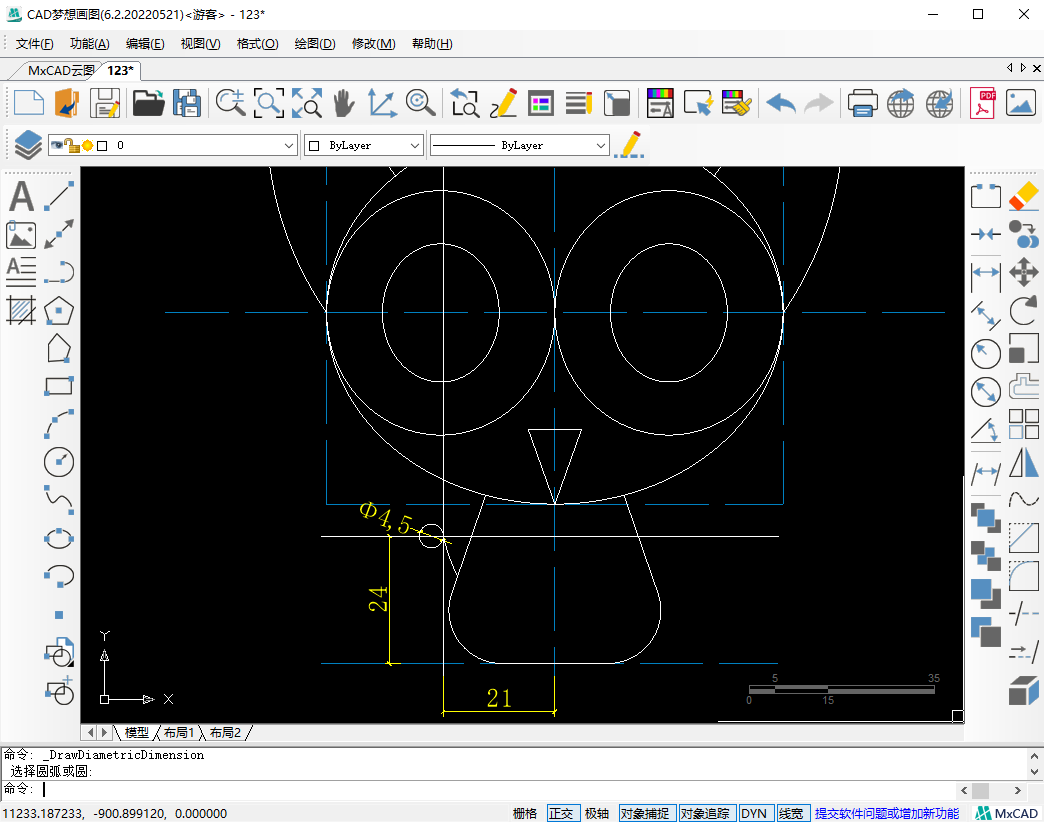
Task: Toggle 正交 ortho mode
Action: pyautogui.click(x=561, y=813)
